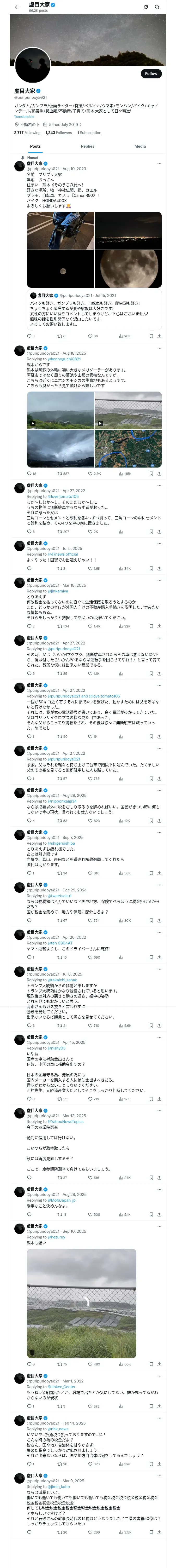176x1568 pixels.
Task: Bookmark the pinned post
Action: 151,336
